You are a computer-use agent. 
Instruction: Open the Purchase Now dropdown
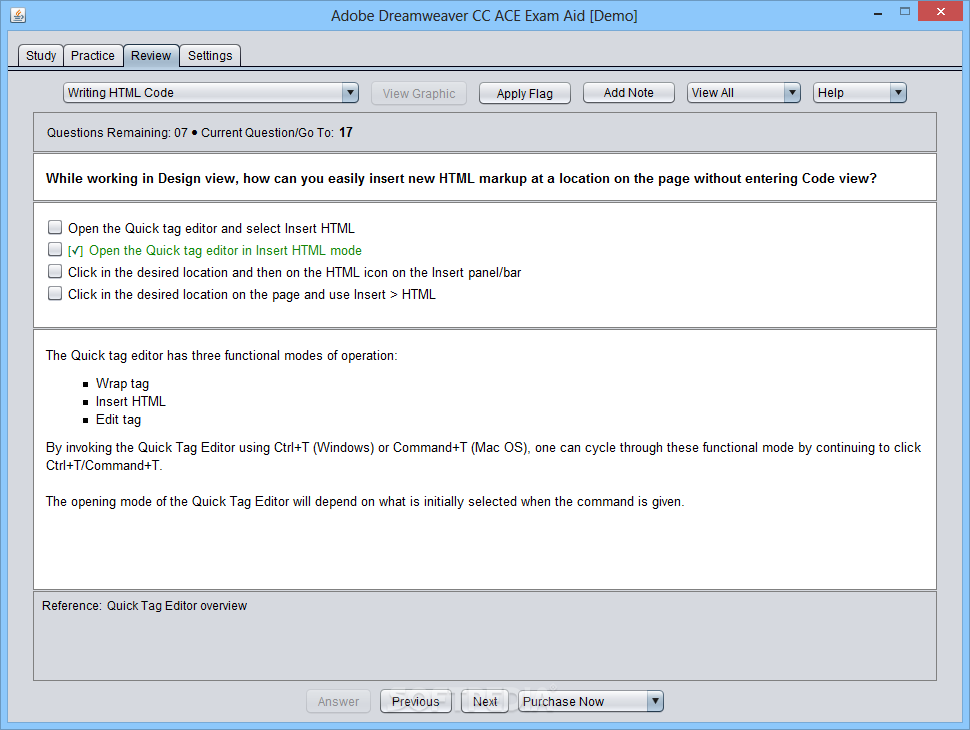pyautogui.click(x=591, y=702)
